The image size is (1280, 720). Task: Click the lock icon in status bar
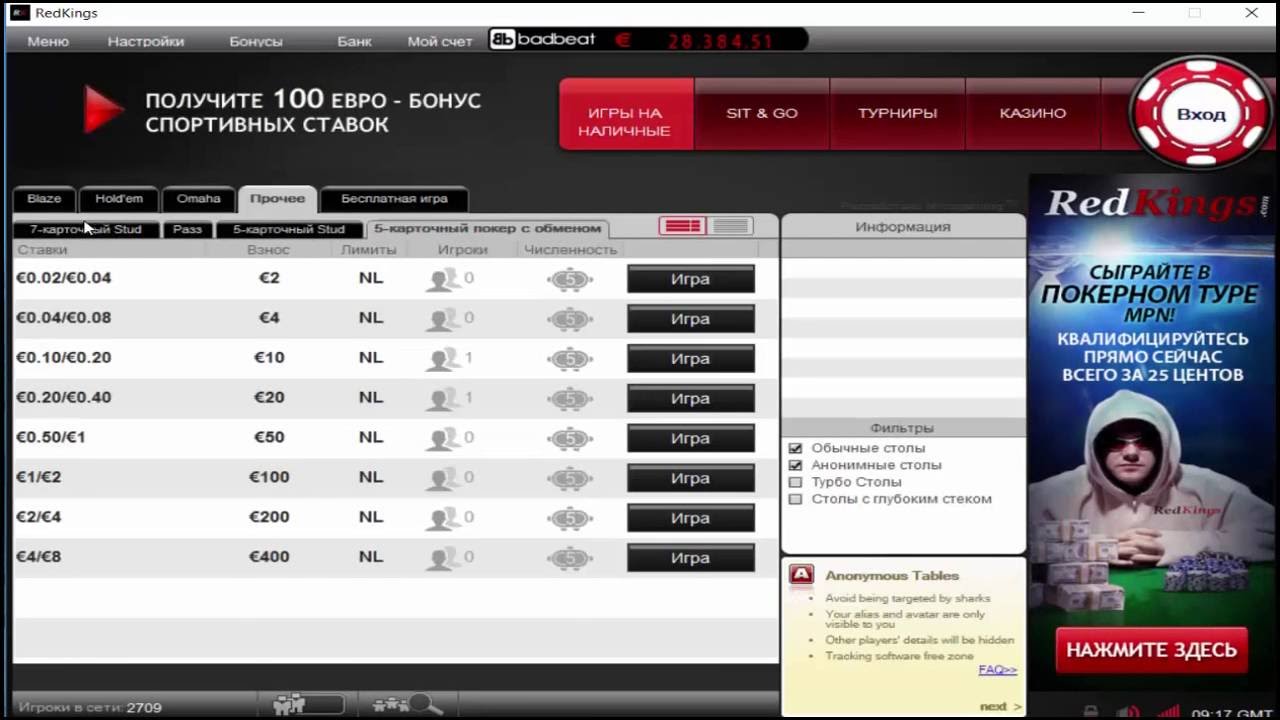(x=1091, y=712)
